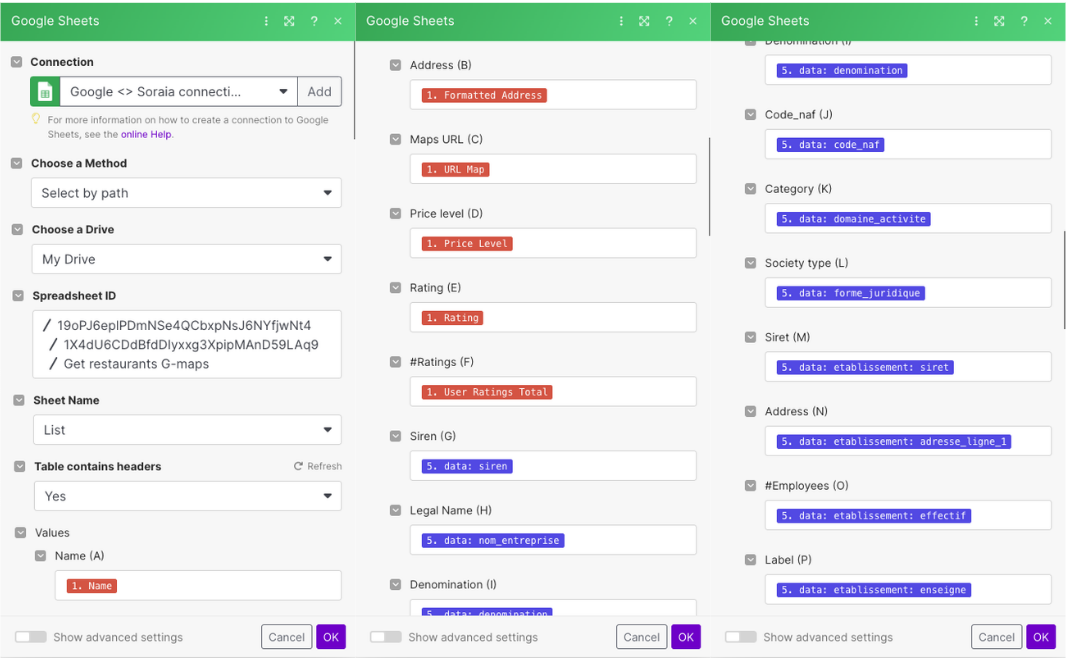Select the 5. data: siren tag
This screenshot has height=658, width=1066.
[x=467, y=466]
